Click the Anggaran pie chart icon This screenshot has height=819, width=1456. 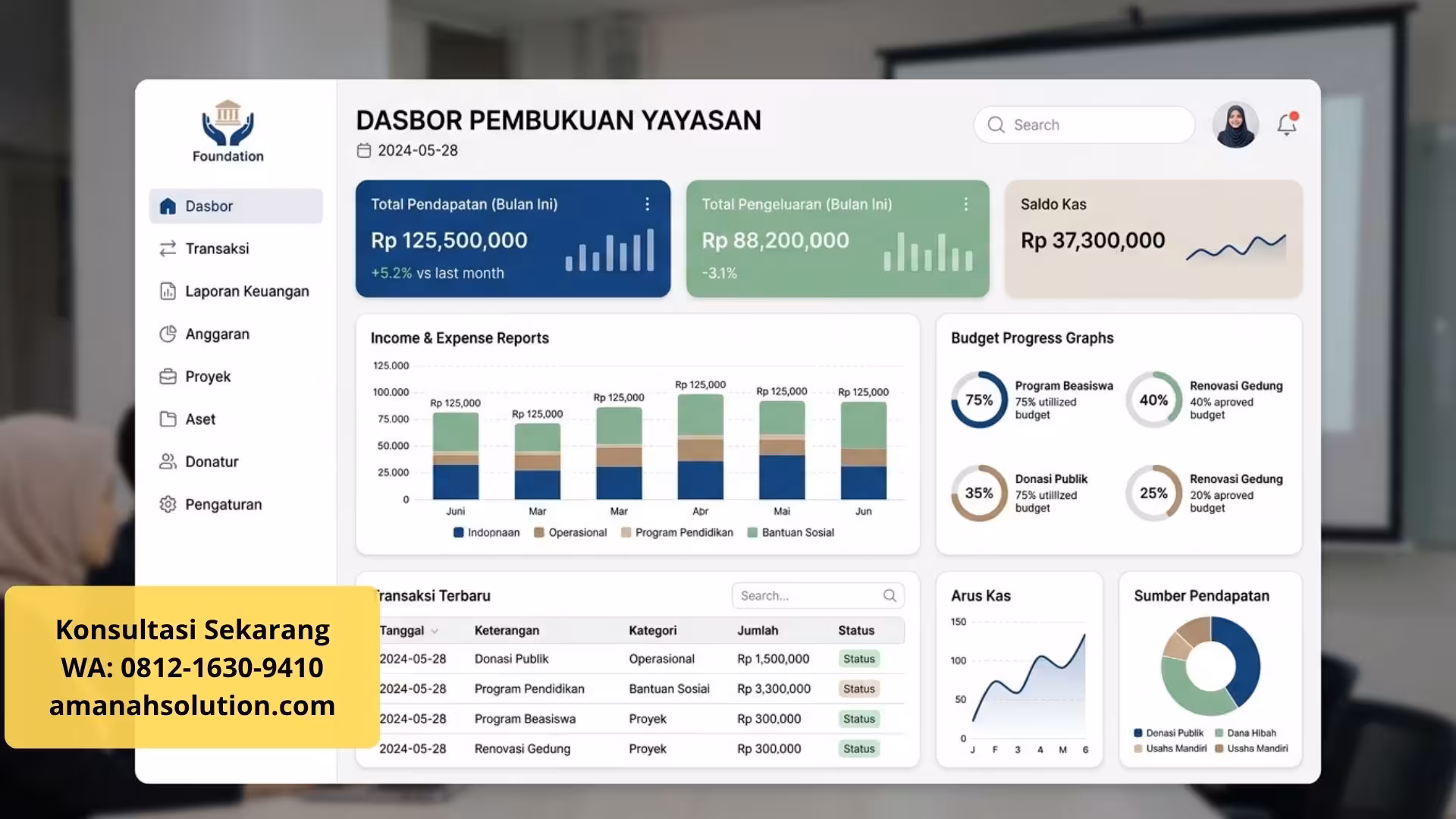[168, 334]
